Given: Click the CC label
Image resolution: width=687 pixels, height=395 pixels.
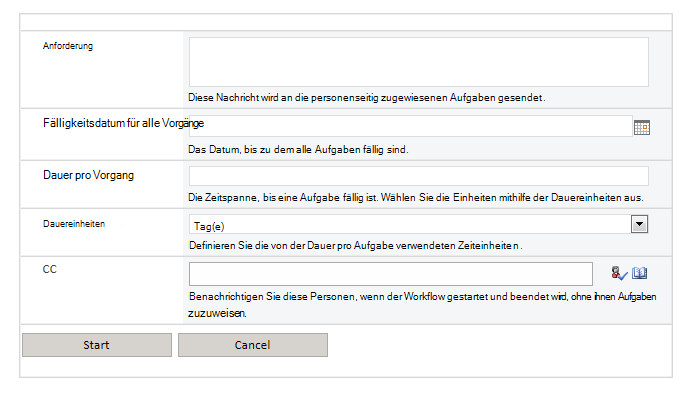Looking at the screenshot, I should click(50, 269).
